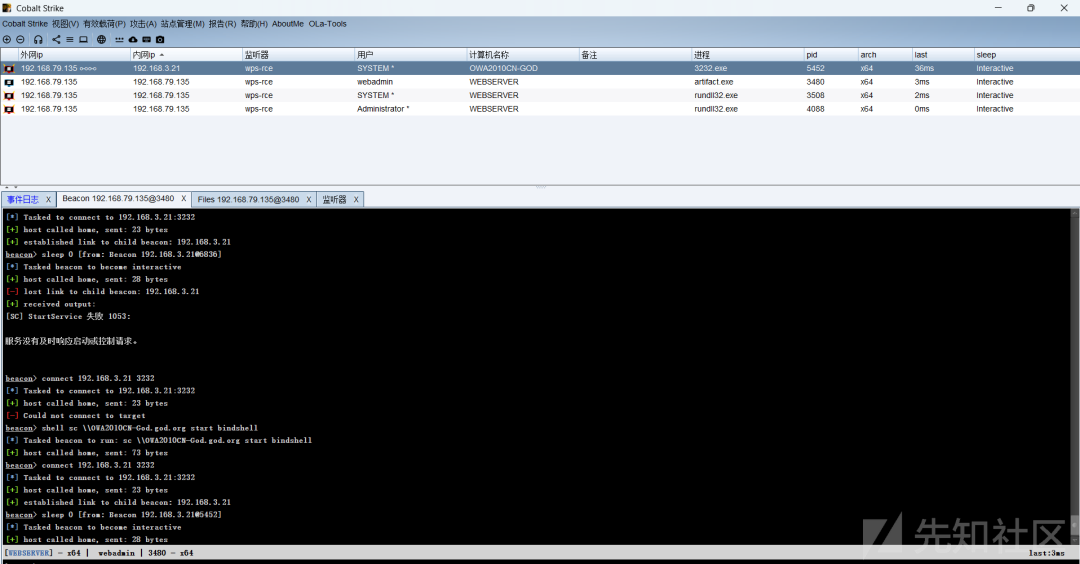Sort by the last column header

coord(943,54)
